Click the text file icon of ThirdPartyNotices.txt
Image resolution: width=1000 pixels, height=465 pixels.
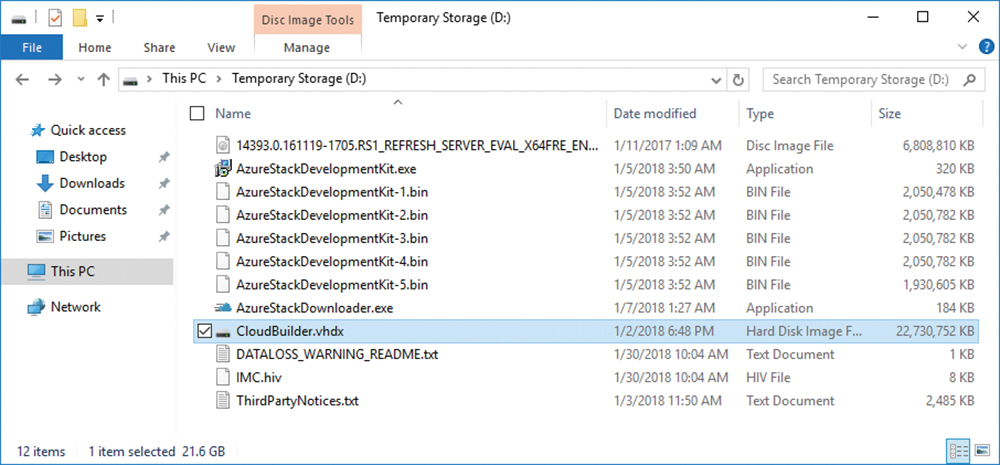point(222,401)
